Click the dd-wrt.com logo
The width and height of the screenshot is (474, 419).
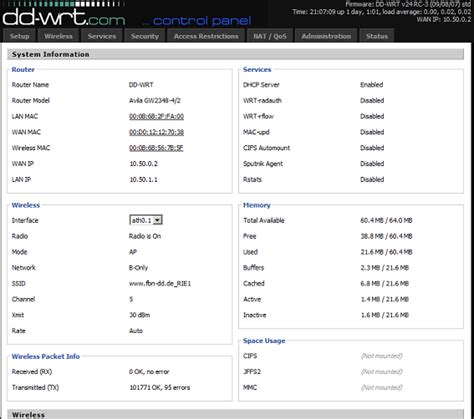click(64, 17)
